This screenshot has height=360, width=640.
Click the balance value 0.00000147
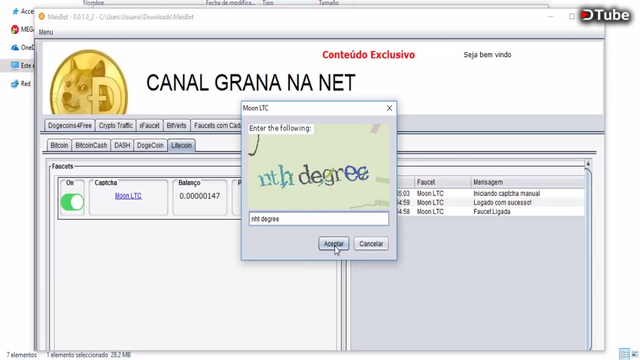pos(200,196)
